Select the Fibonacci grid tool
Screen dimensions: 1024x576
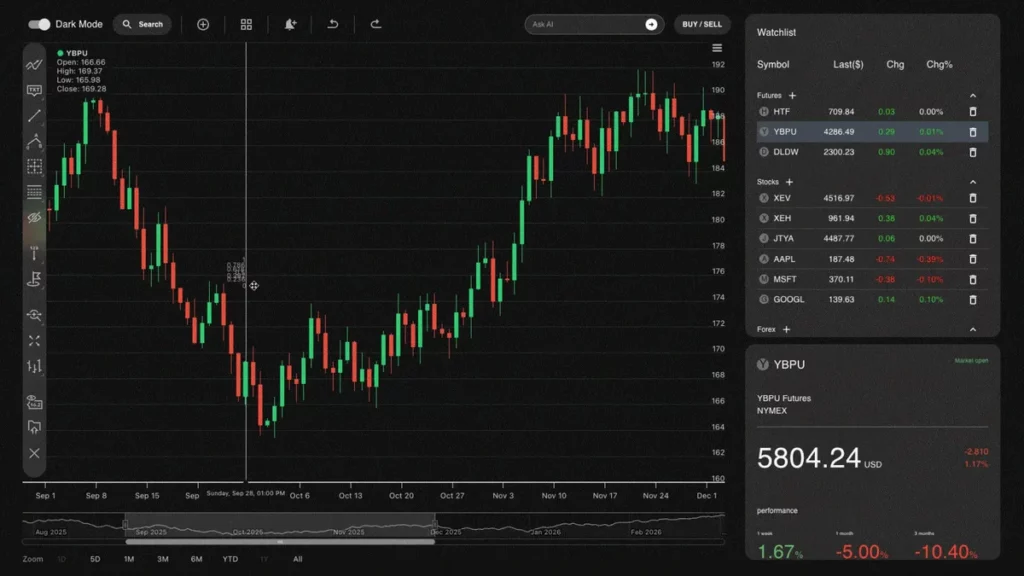(34, 167)
